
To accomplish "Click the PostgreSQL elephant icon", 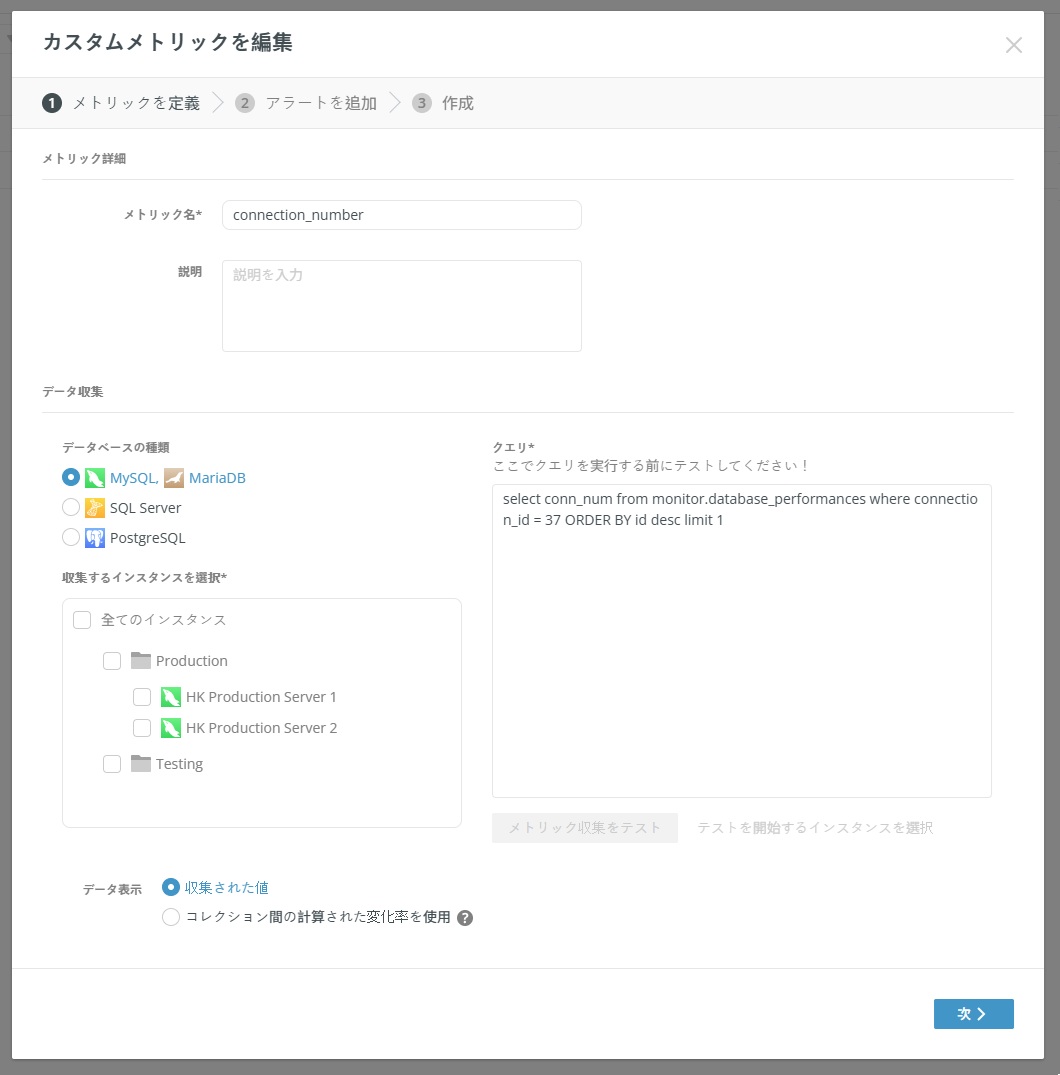I will (x=95, y=538).
